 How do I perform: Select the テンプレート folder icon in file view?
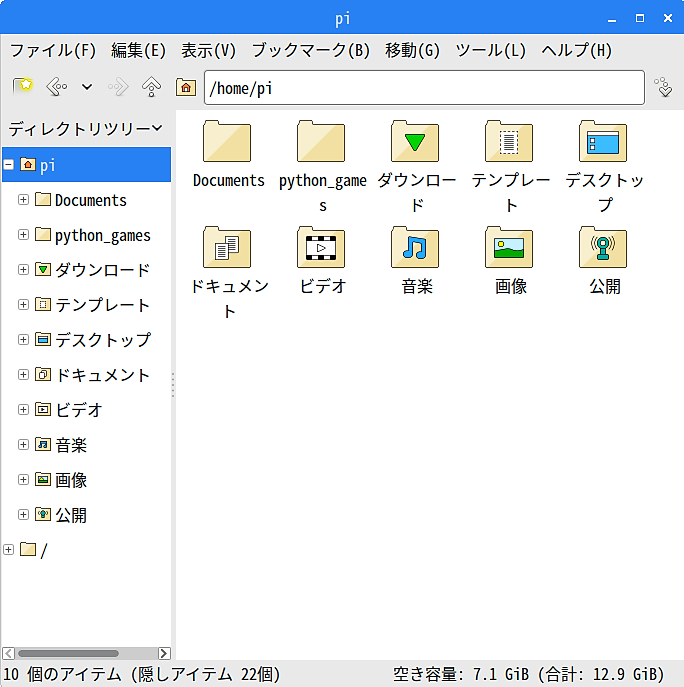(509, 141)
